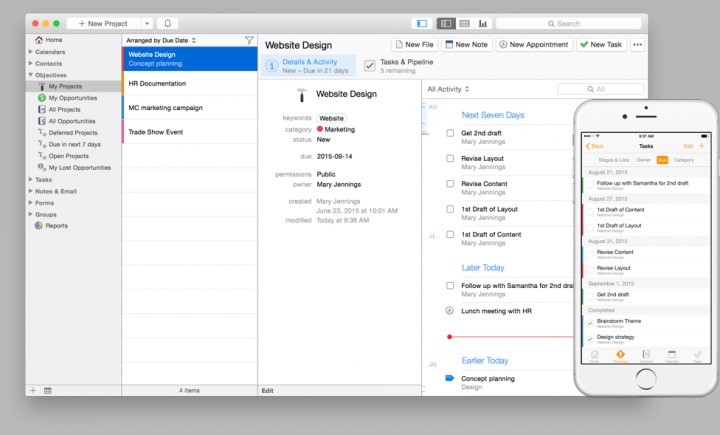Click the New Task button

pos(601,45)
